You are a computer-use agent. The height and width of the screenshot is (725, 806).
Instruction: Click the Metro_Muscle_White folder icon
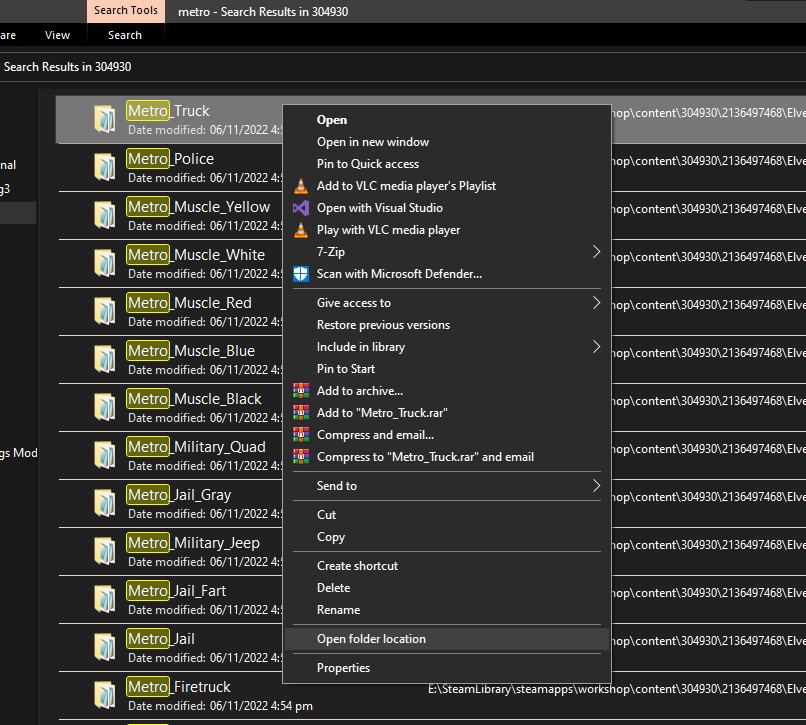pyautogui.click(x=105, y=263)
